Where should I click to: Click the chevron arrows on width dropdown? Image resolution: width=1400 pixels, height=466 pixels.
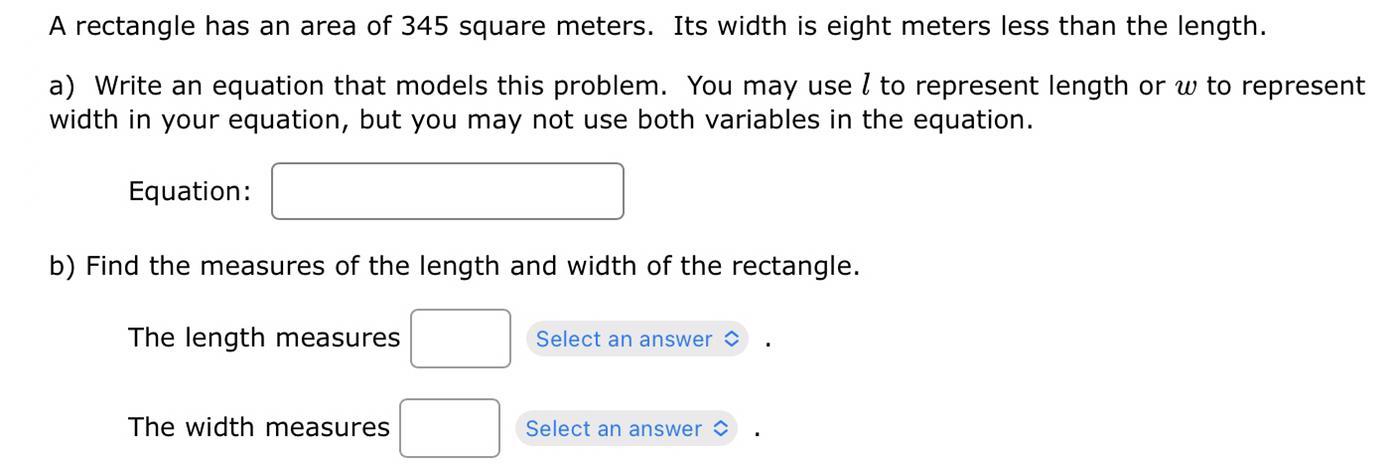(x=721, y=429)
